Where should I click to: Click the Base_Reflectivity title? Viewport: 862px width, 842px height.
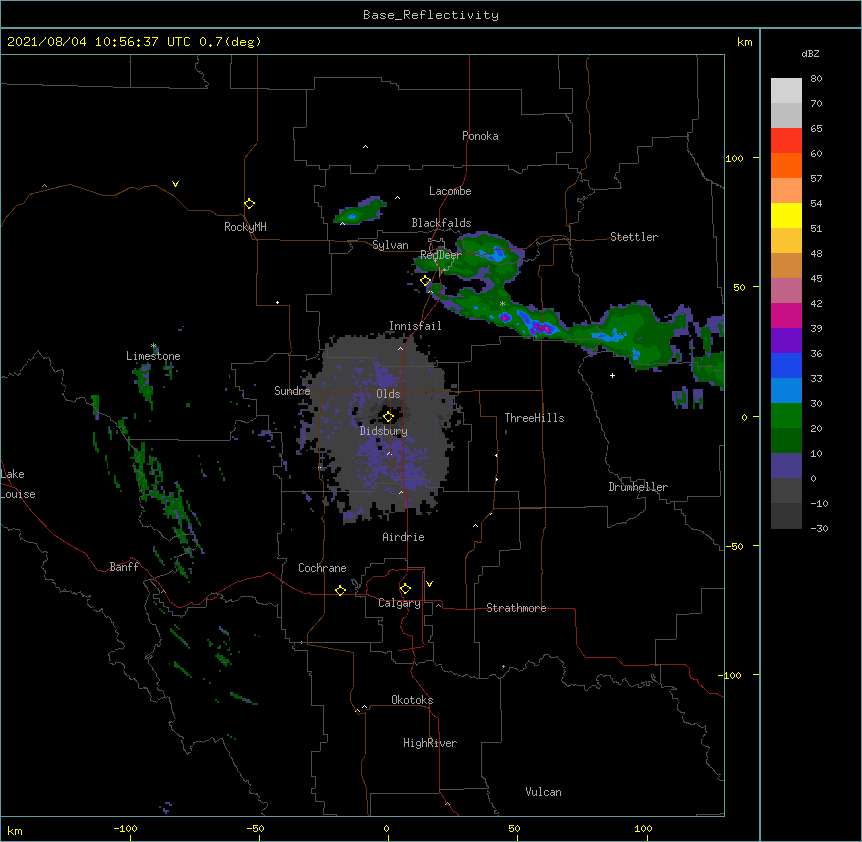click(431, 15)
